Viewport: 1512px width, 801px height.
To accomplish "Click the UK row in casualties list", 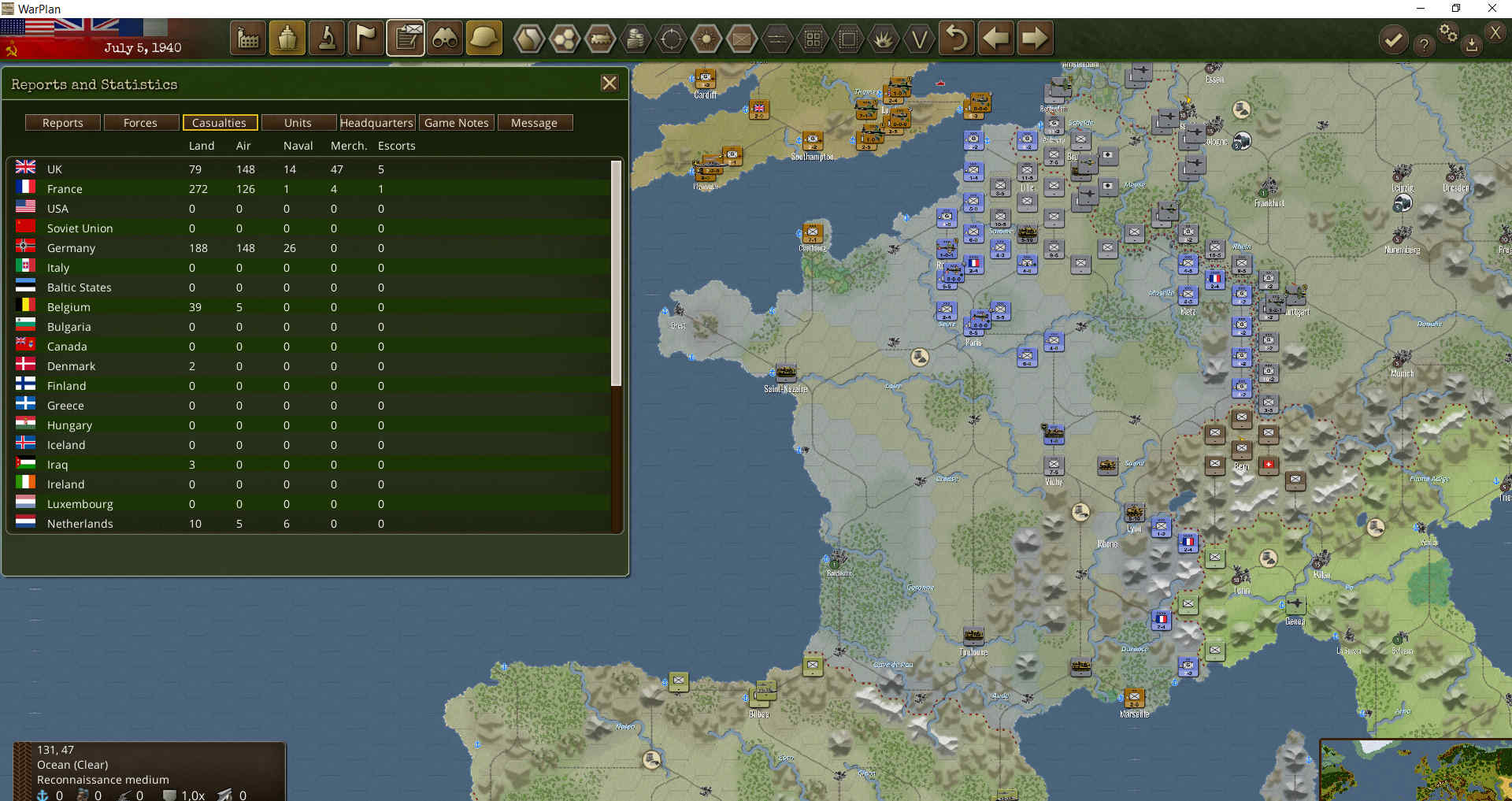I will pyautogui.click(x=311, y=169).
